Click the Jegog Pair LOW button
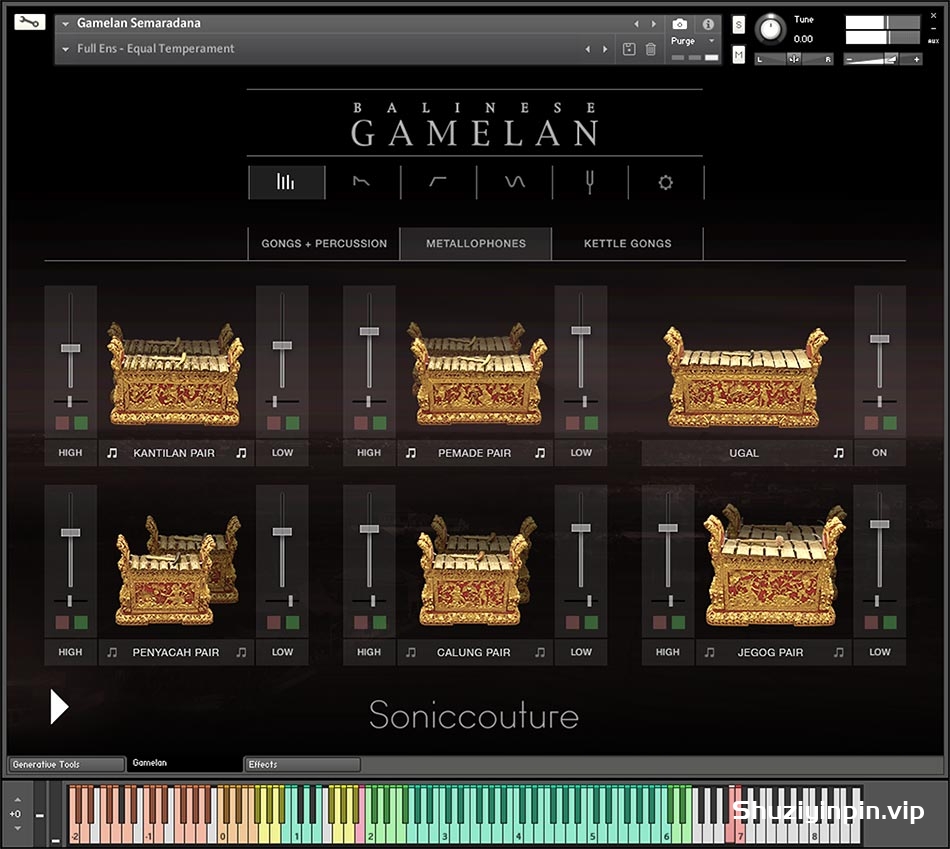Screen dimensions: 950x849 (x=880, y=652)
